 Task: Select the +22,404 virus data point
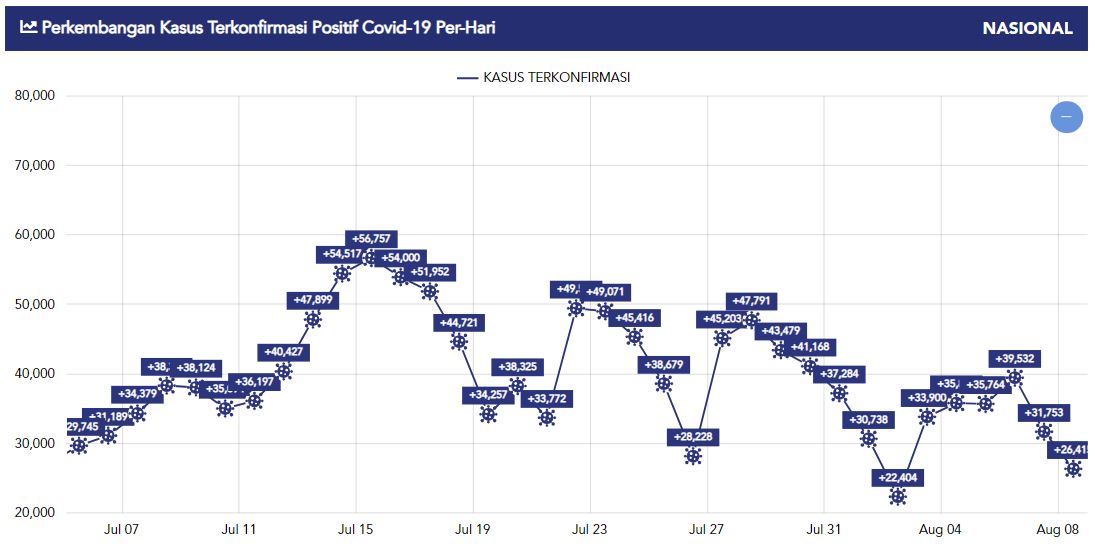[x=897, y=496]
